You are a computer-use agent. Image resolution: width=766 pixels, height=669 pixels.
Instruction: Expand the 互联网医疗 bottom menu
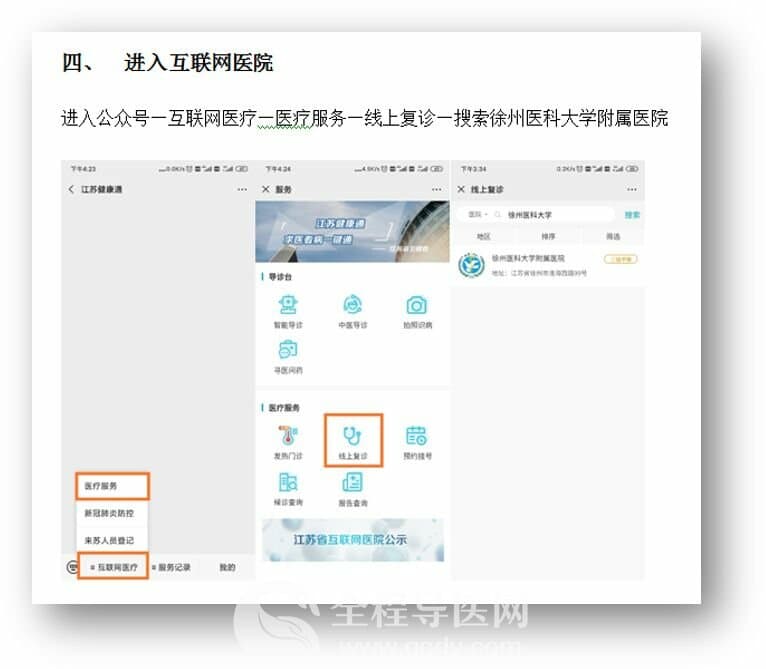(x=113, y=567)
